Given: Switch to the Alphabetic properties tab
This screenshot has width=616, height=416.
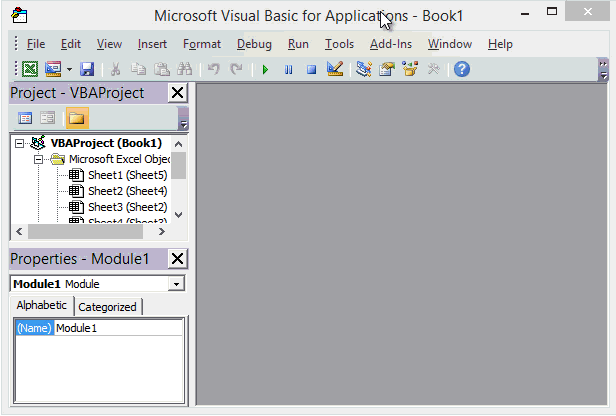Looking at the screenshot, I should [42, 306].
